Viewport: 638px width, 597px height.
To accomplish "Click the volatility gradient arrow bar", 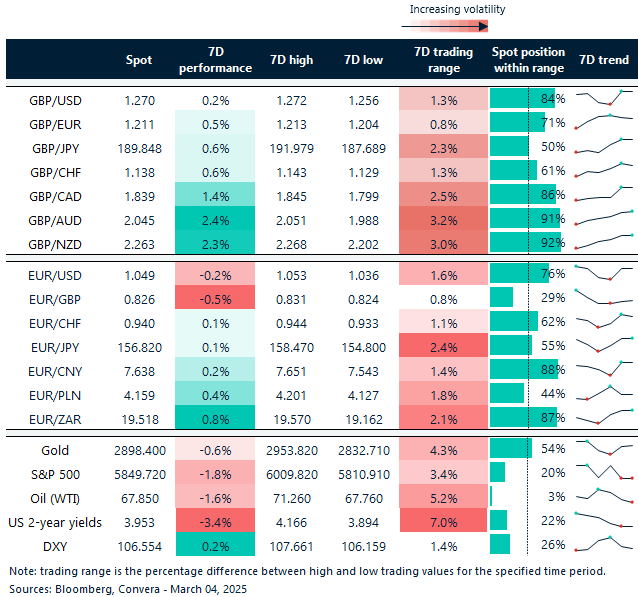I will 445,27.
